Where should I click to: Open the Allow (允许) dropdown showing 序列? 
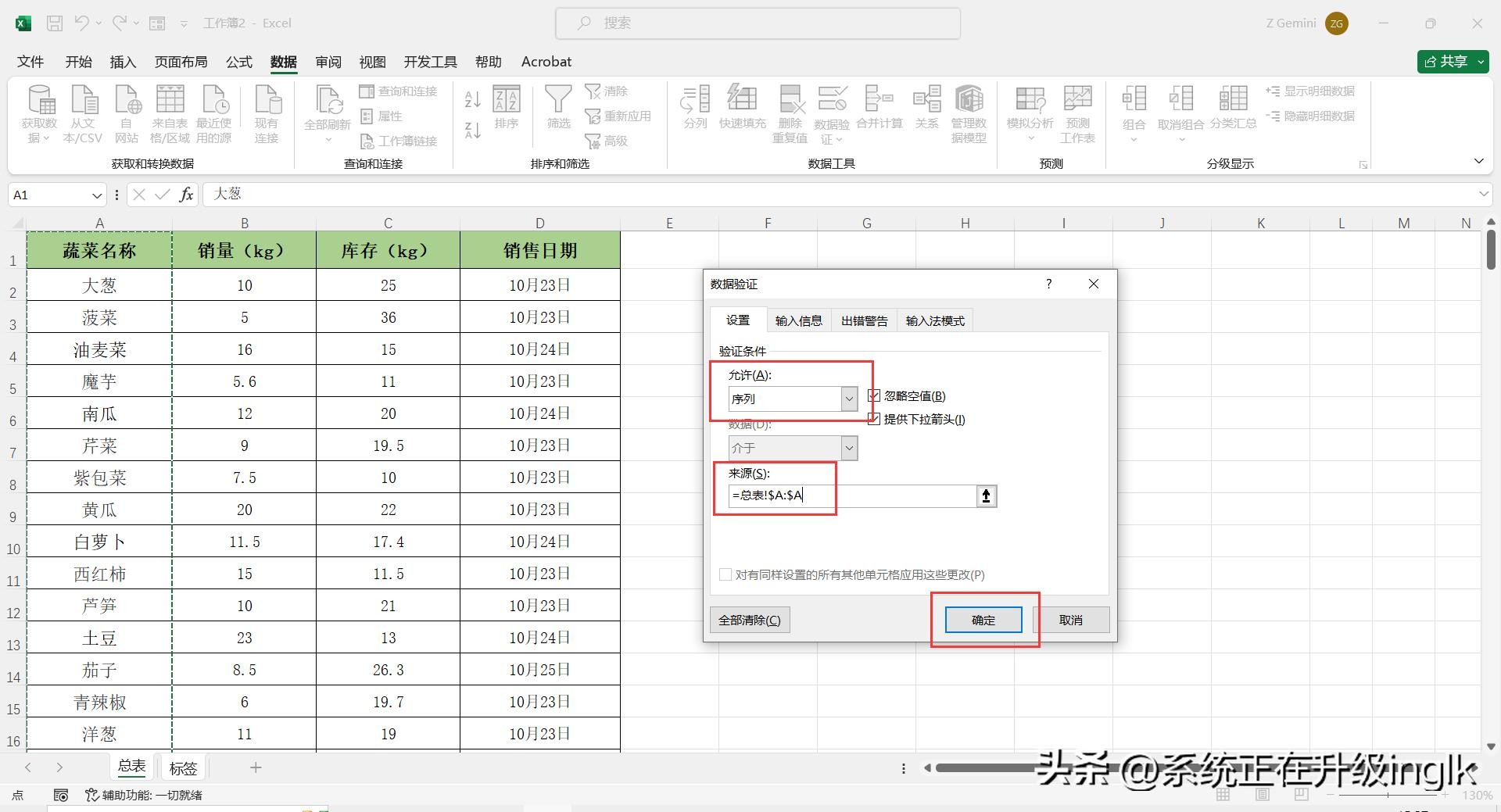tap(849, 399)
